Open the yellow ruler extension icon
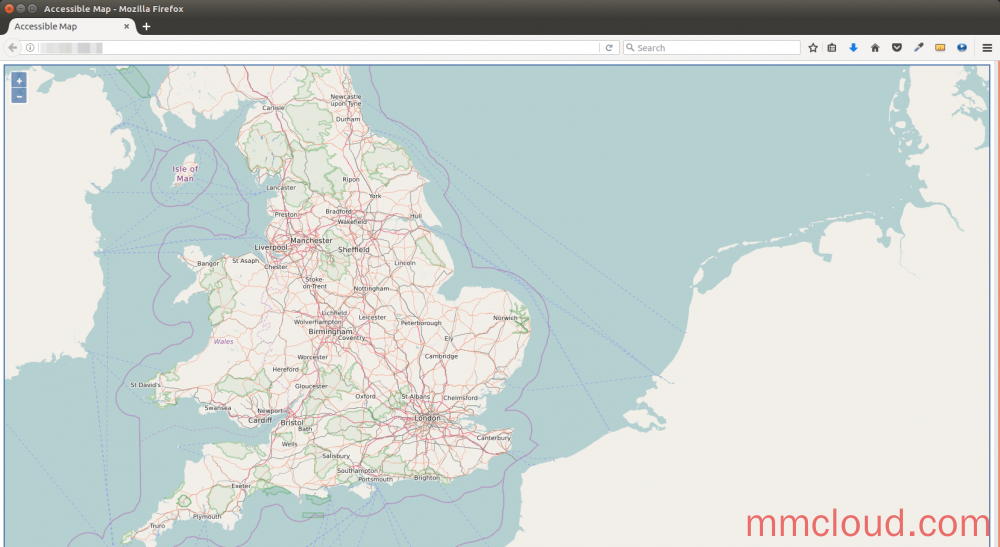1000x547 pixels. point(940,48)
